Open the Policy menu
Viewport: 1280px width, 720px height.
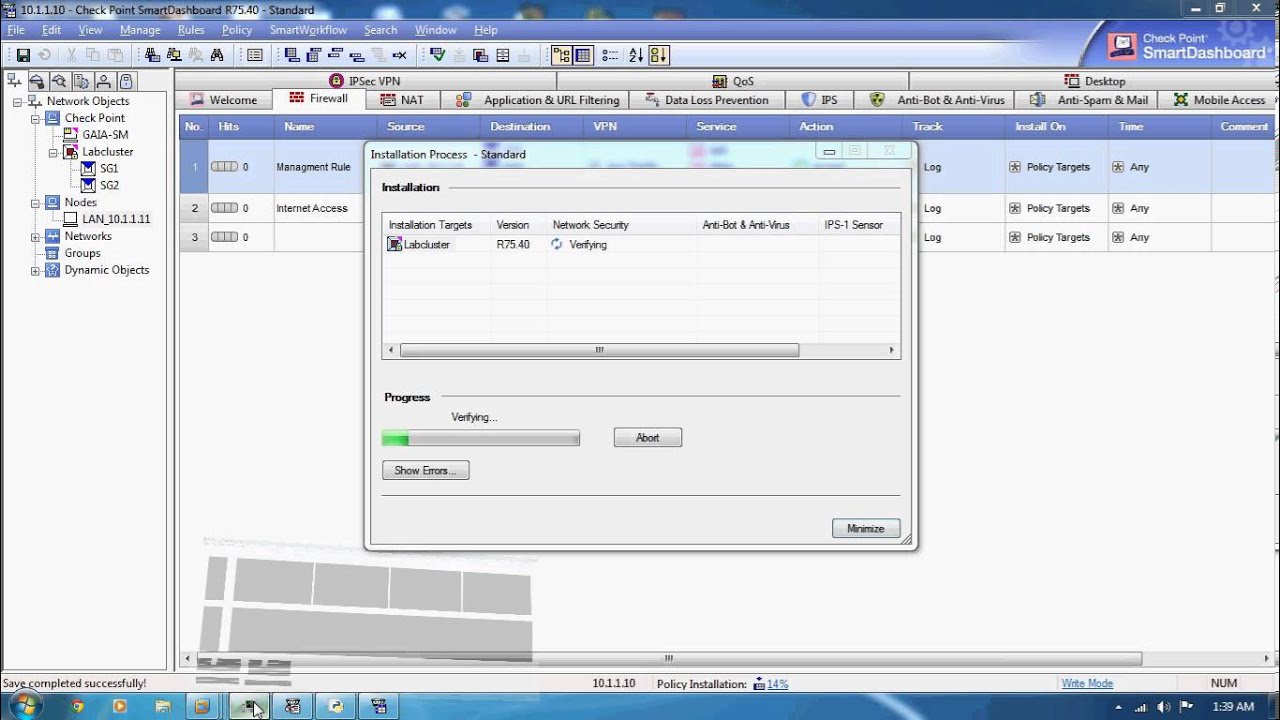[x=237, y=30]
